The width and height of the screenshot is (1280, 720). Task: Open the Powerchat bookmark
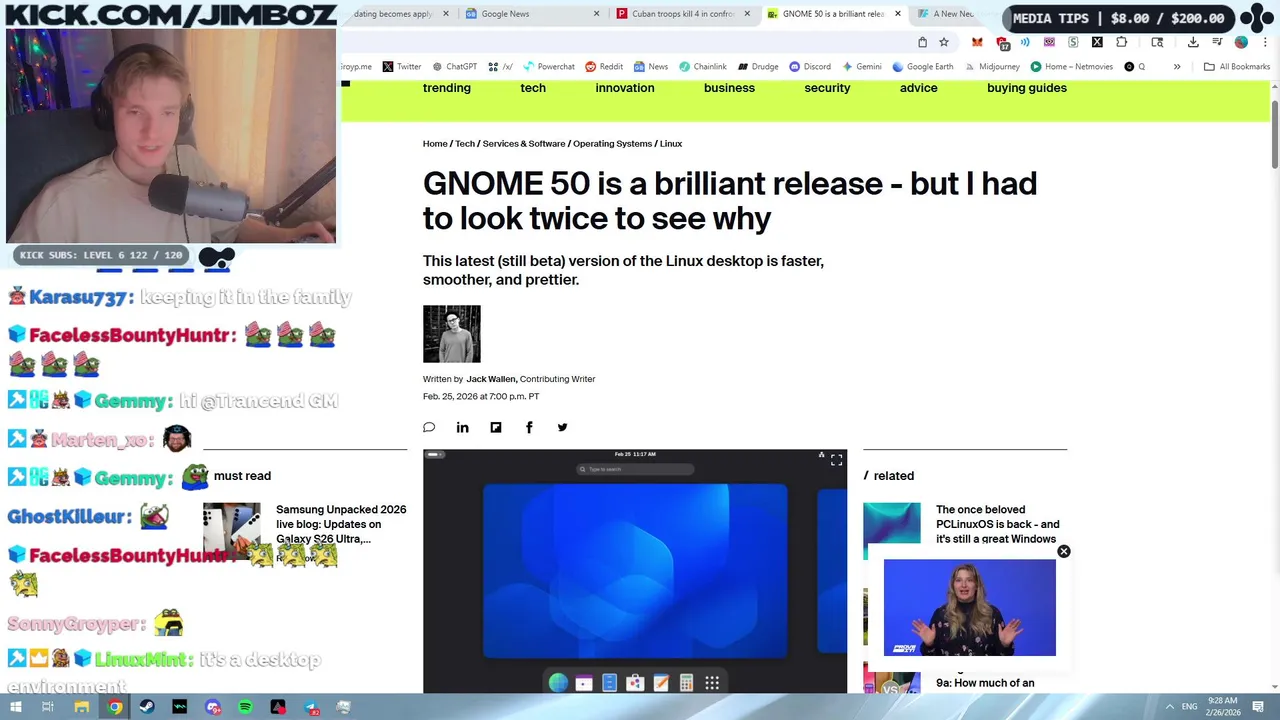point(549,67)
